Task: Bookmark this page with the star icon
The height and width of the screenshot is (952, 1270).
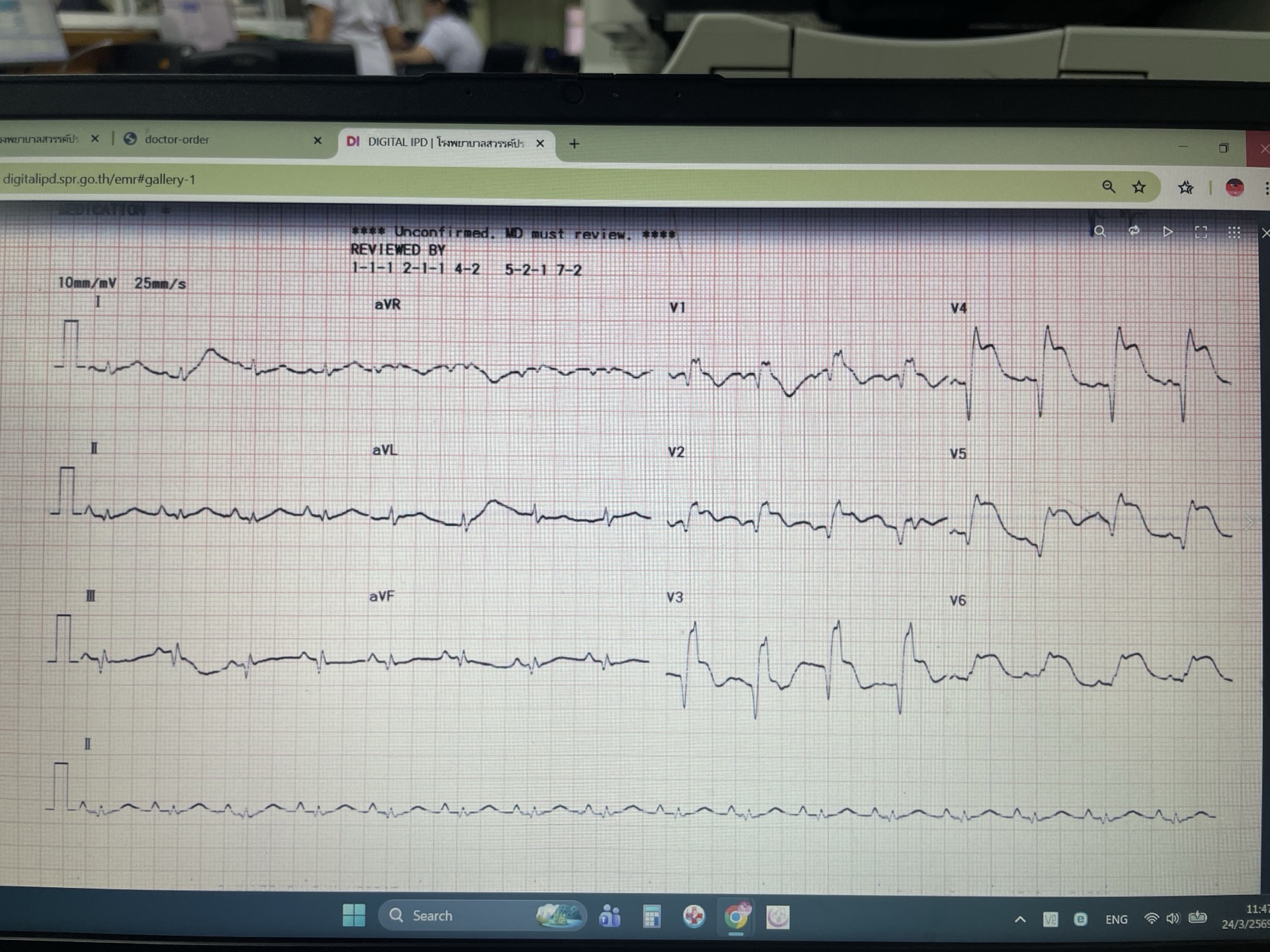Action: click(x=1139, y=187)
